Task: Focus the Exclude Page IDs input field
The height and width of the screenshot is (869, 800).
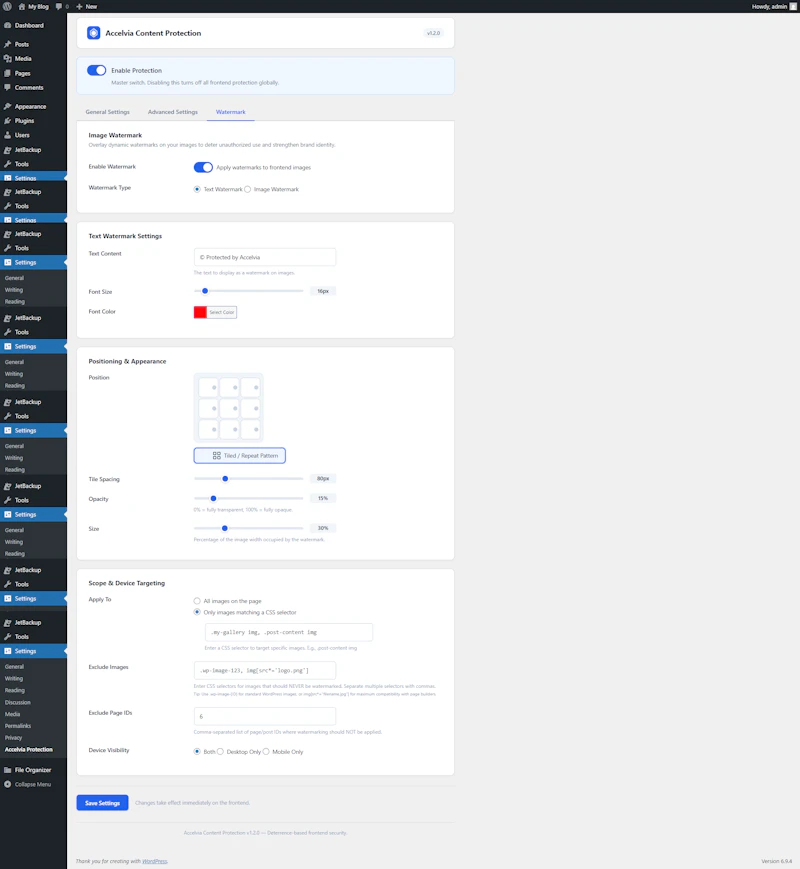Action: (x=264, y=716)
